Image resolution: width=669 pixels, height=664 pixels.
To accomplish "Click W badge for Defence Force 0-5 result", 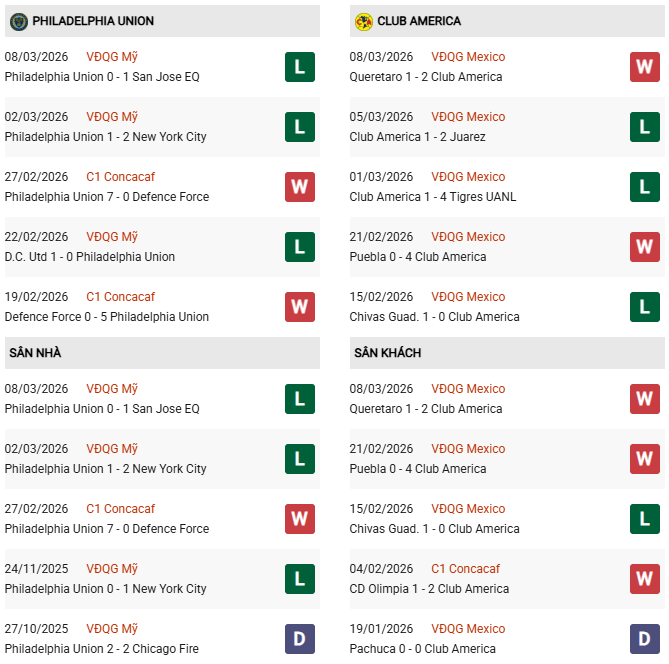I will (x=300, y=307).
